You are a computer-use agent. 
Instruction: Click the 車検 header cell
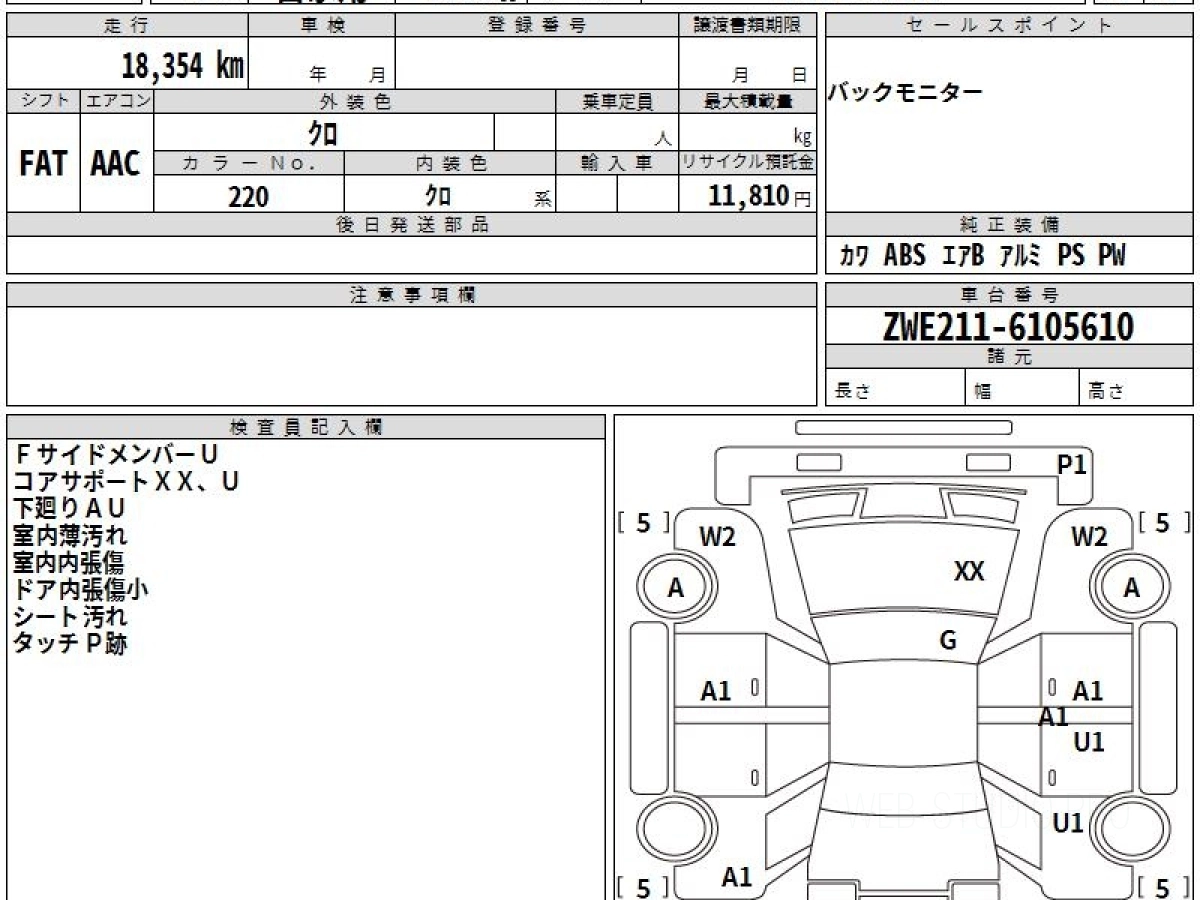[322, 26]
